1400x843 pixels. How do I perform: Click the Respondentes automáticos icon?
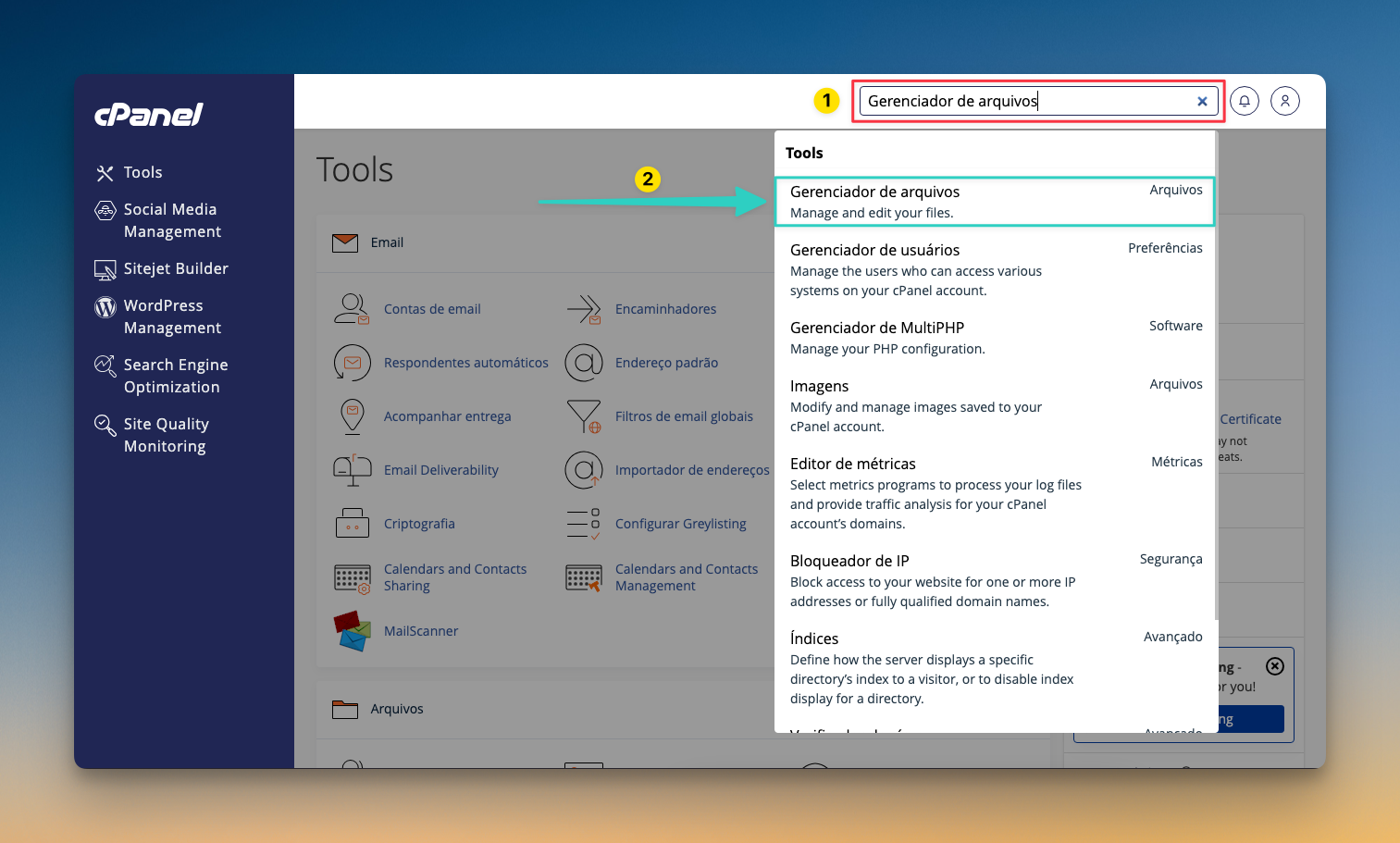click(x=352, y=363)
